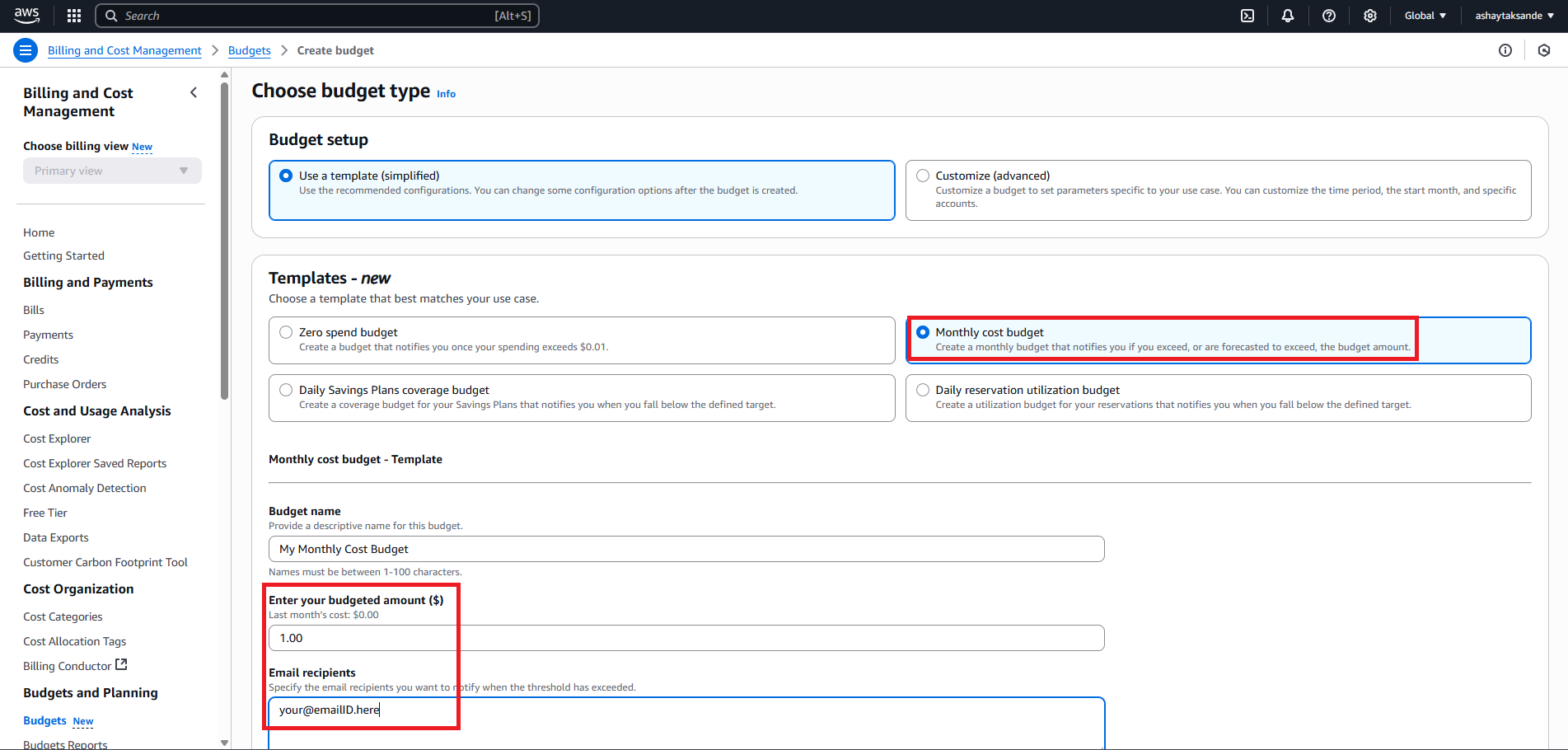Open settings gear icon in top bar
The height and width of the screenshot is (750, 1568).
coord(1370,16)
